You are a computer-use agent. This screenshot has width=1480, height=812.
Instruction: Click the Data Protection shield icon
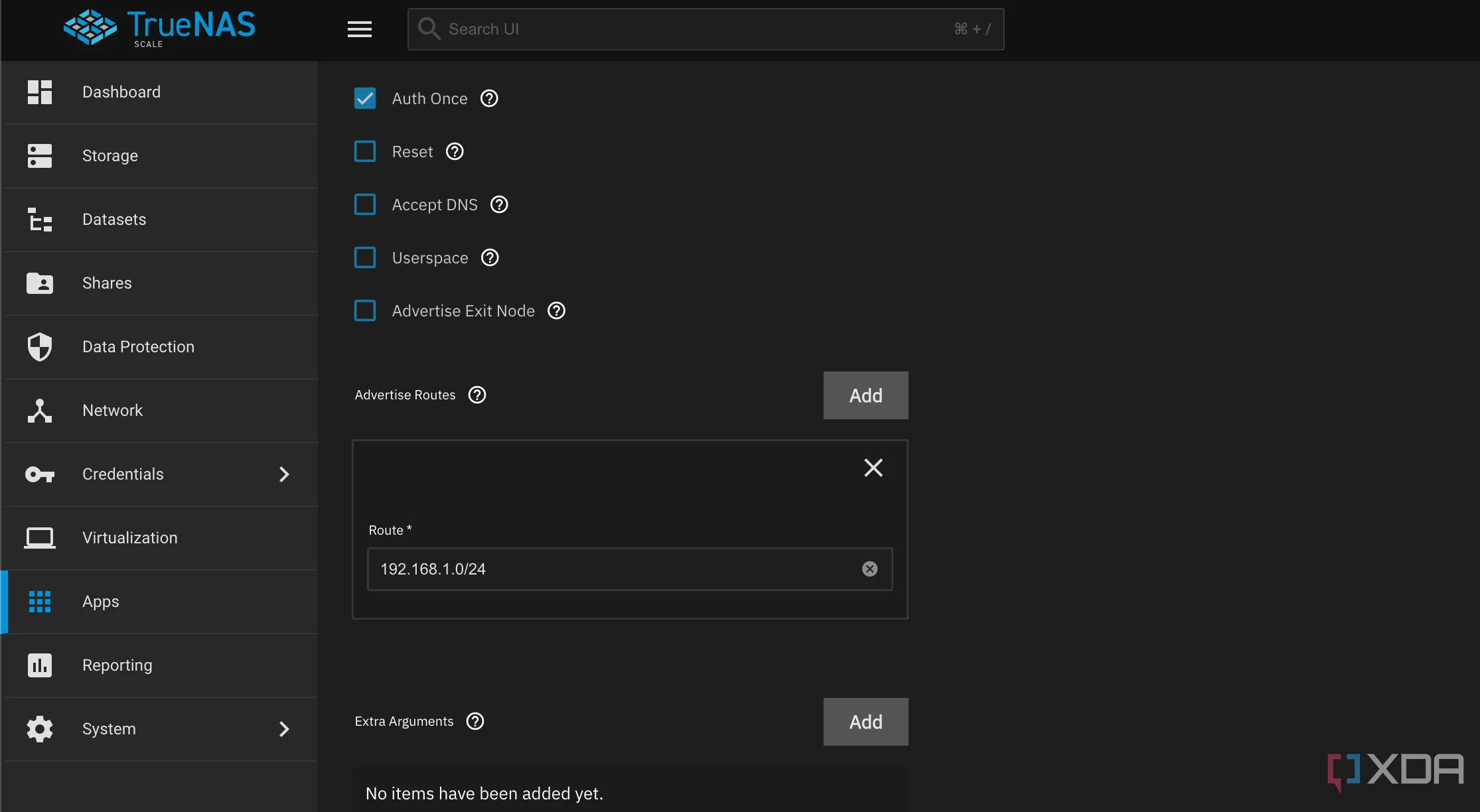40,347
